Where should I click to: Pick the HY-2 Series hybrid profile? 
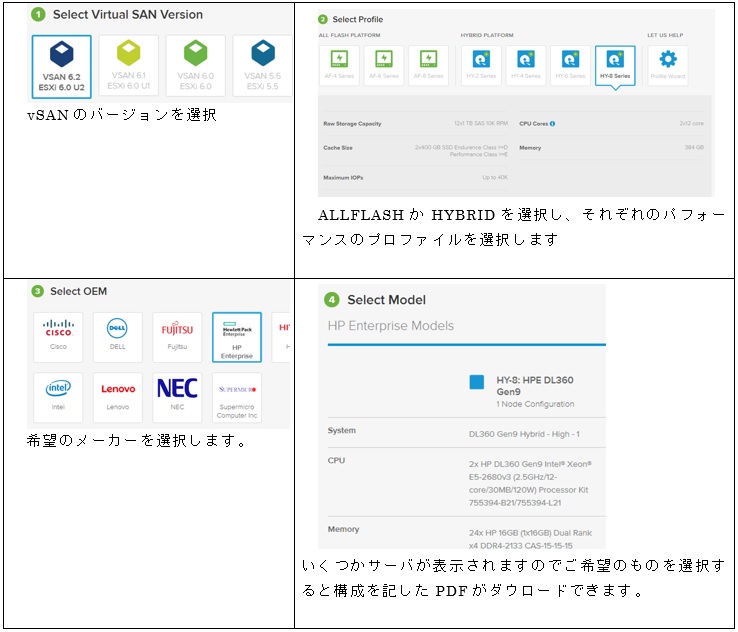click(481, 65)
